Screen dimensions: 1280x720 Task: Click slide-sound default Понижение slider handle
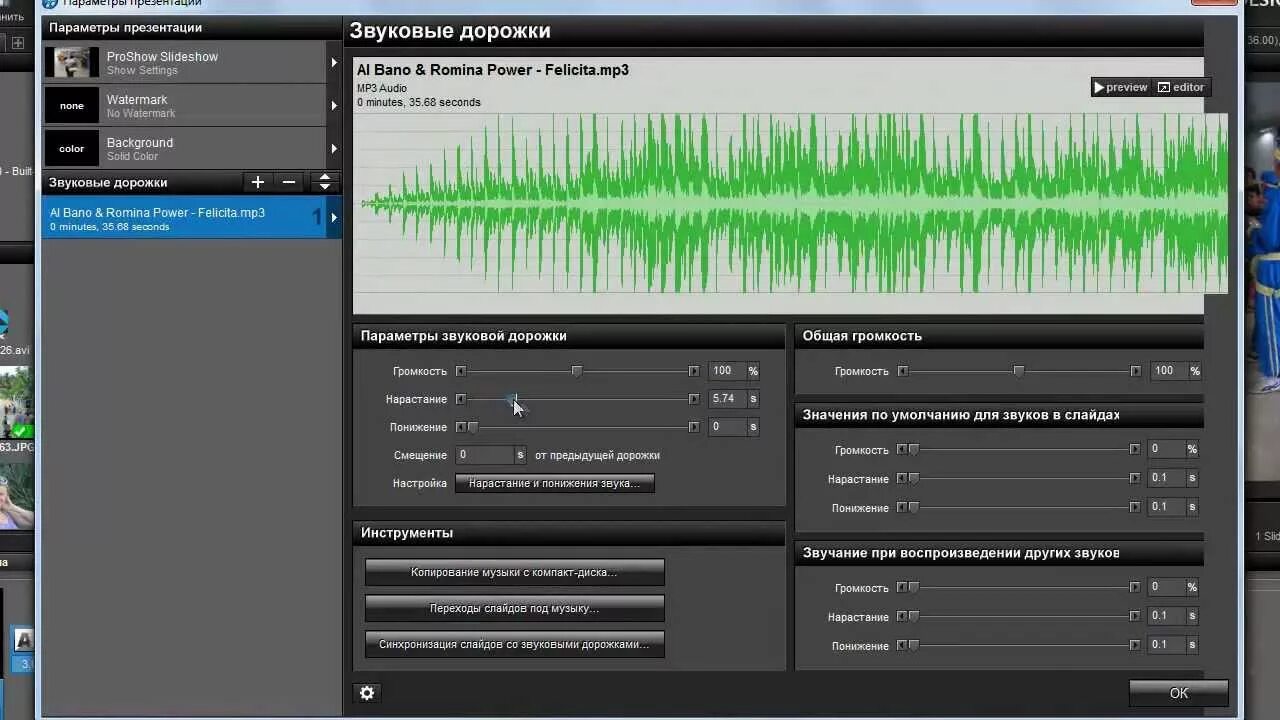click(x=913, y=508)
